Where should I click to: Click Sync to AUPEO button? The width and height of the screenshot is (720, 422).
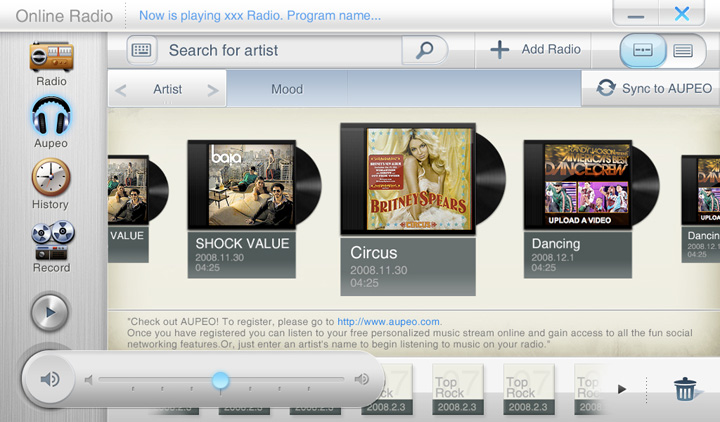(x=655, y=88)
